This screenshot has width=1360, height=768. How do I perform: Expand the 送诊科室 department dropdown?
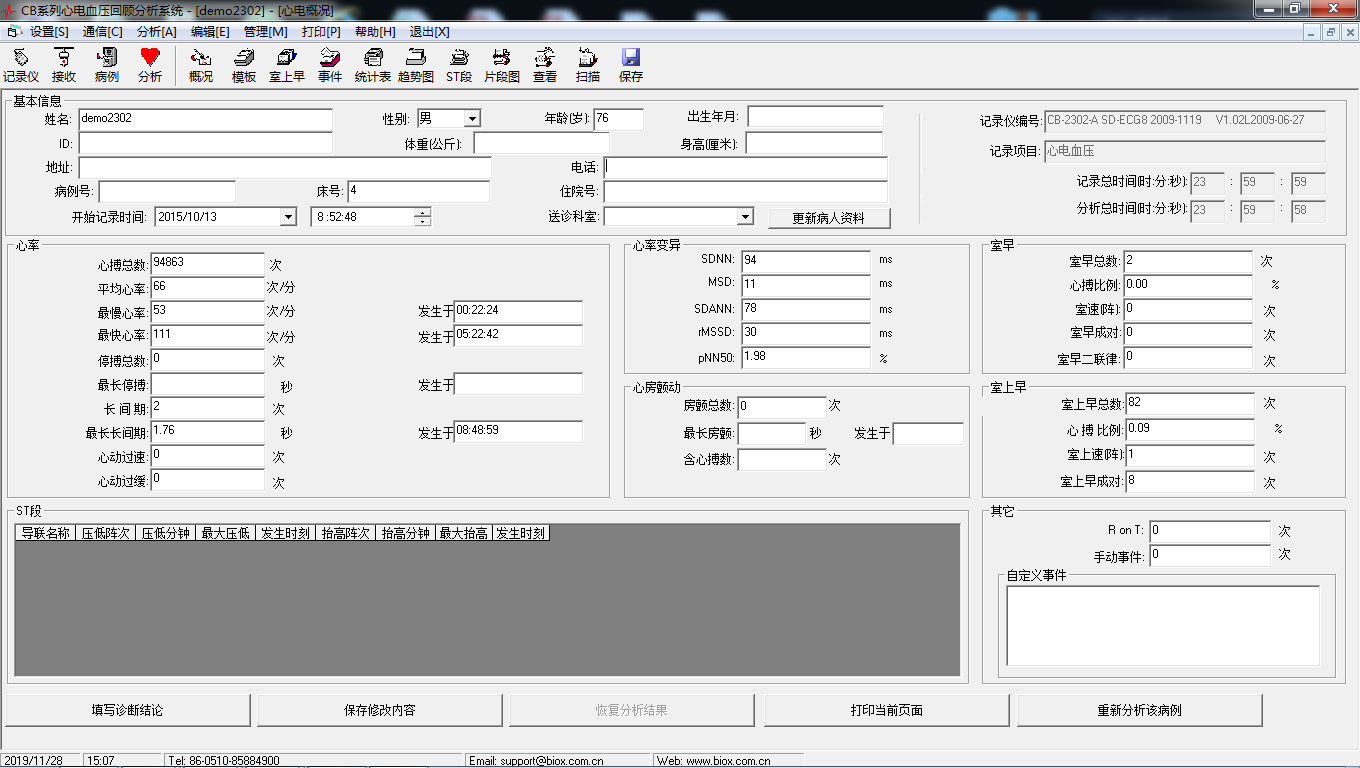click(x=745, y=217)
